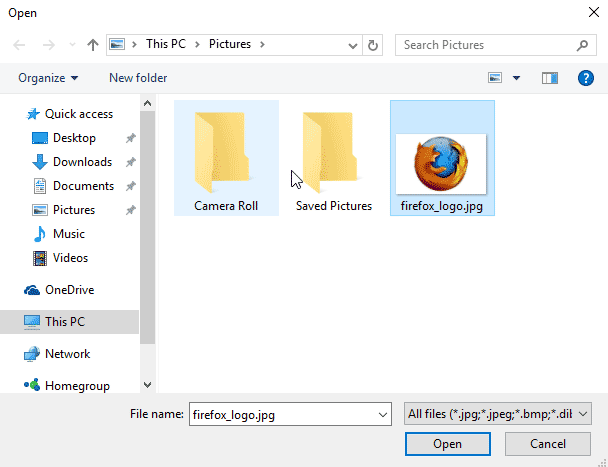Image resolution: width=608 pixels, height=467 pixels.
Task: Click the pin icon next to Desktop
Action: coord(131,138)
